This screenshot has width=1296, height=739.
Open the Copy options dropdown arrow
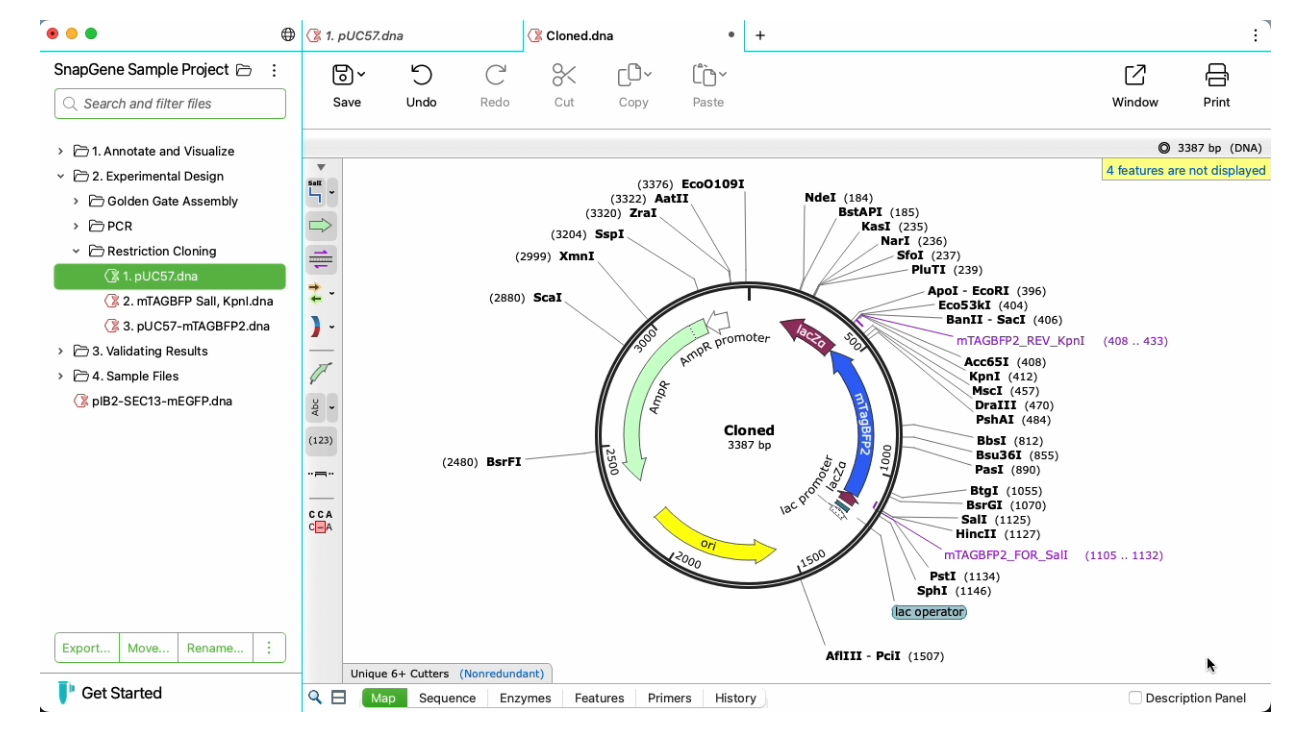coord(648,74)
